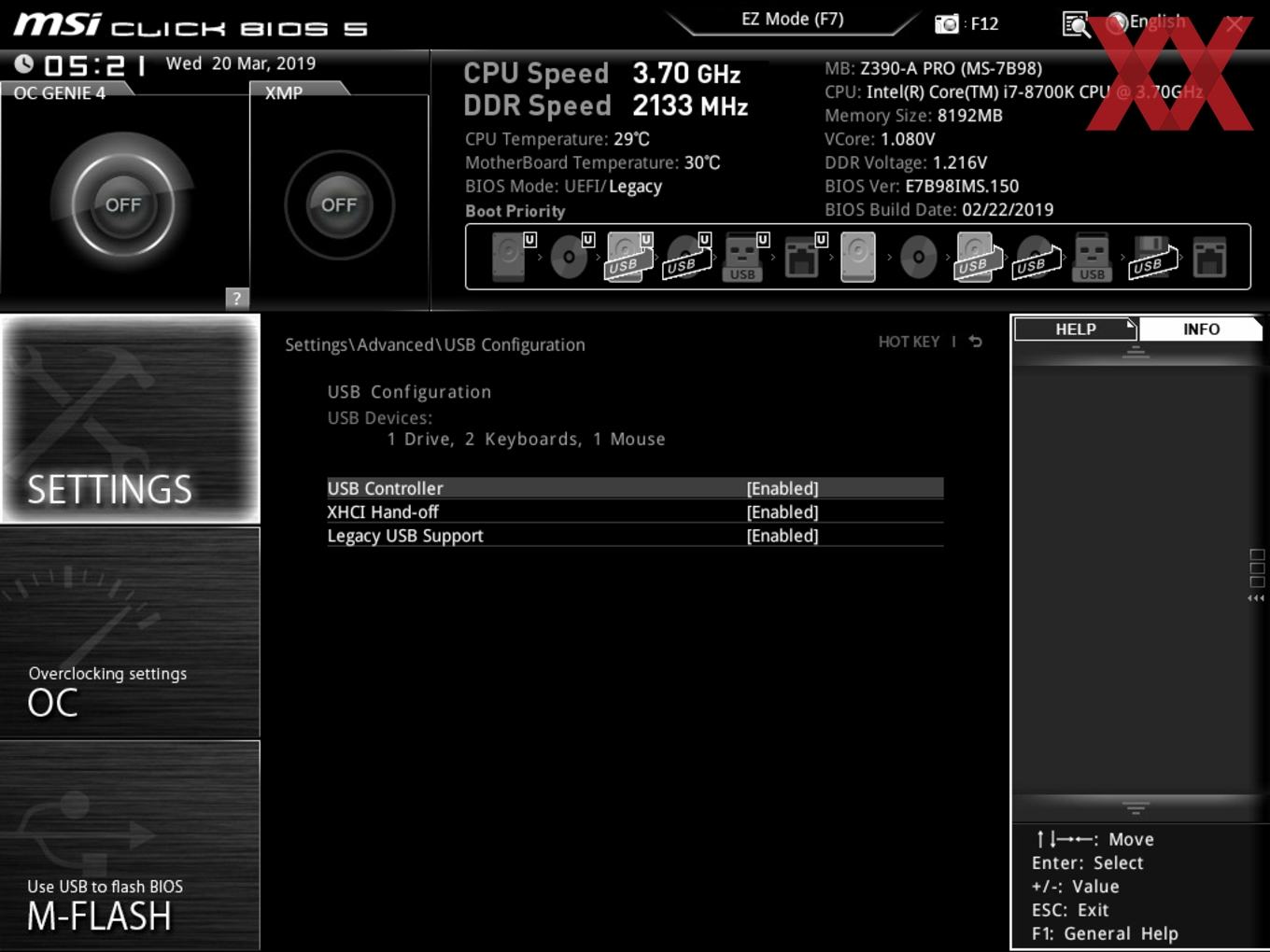Click the DDR Speed 2133 MHz readout
The width and height of the screenshot is (1270, 952).
point(606,105)
